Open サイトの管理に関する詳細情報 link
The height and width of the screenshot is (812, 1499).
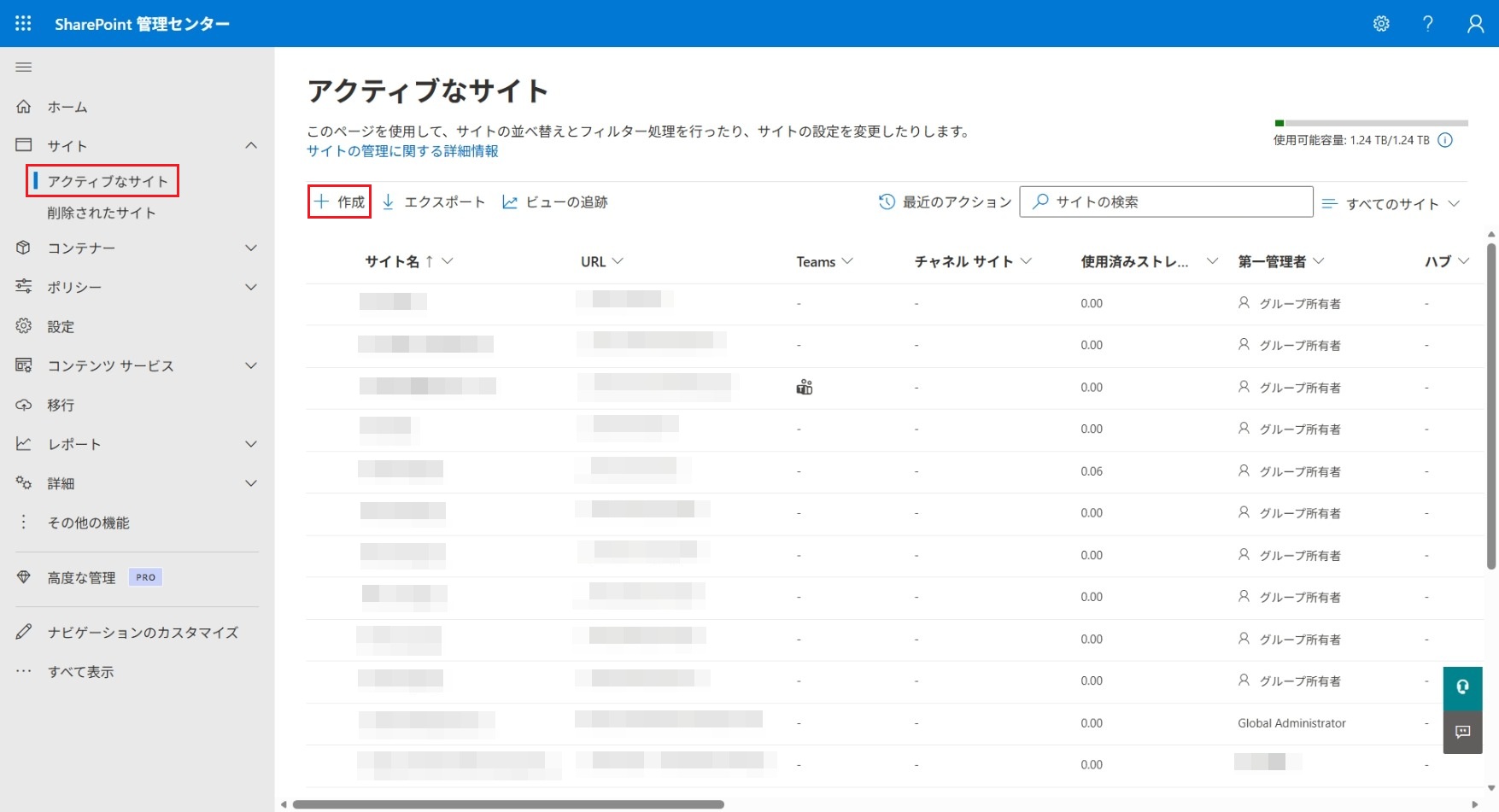point(402,151)
